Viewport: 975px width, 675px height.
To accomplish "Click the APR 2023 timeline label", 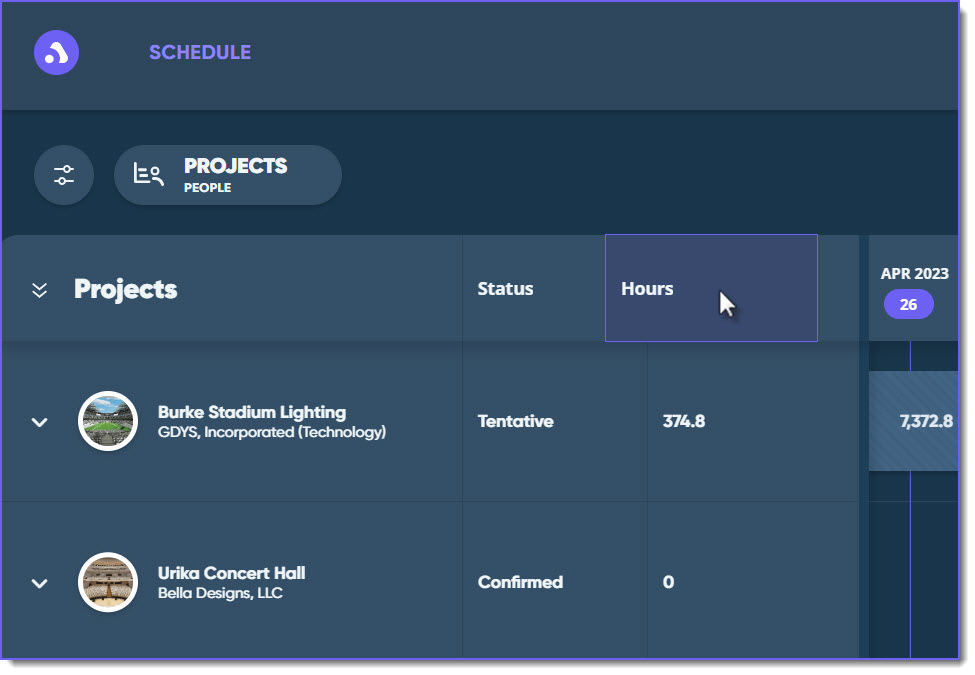I will pos(915,272).
